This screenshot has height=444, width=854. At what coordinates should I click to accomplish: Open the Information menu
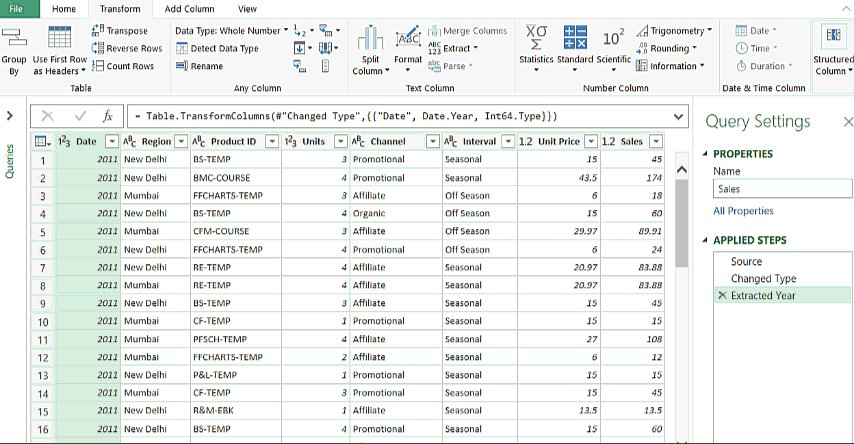pyautogui.click(x=670, y=66)
